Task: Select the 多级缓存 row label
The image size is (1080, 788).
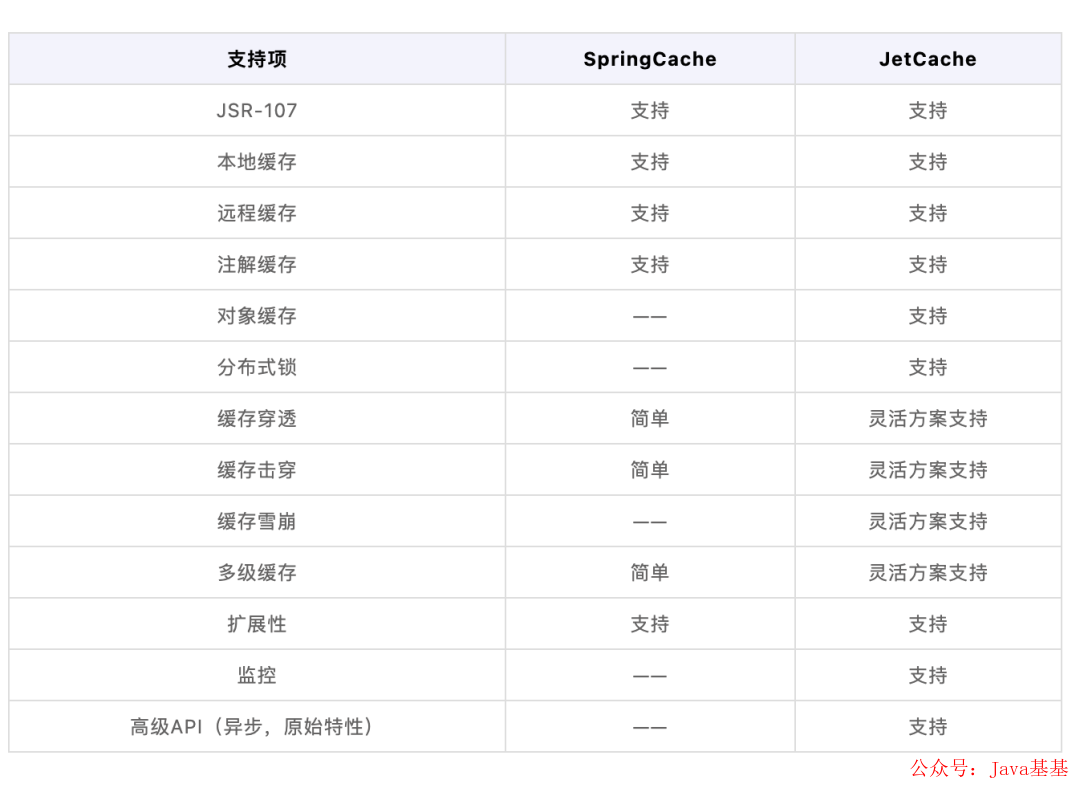Action: 257,572
